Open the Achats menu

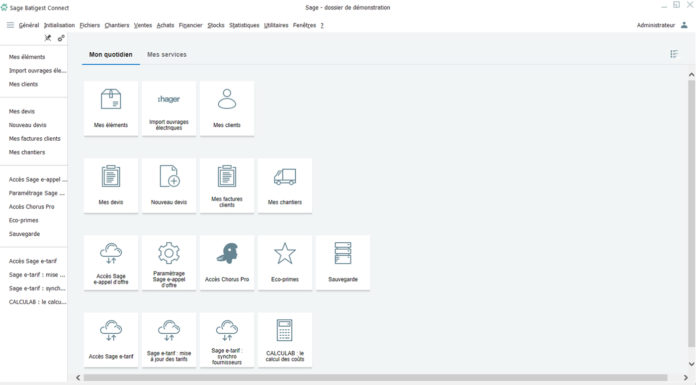(165, 25)
